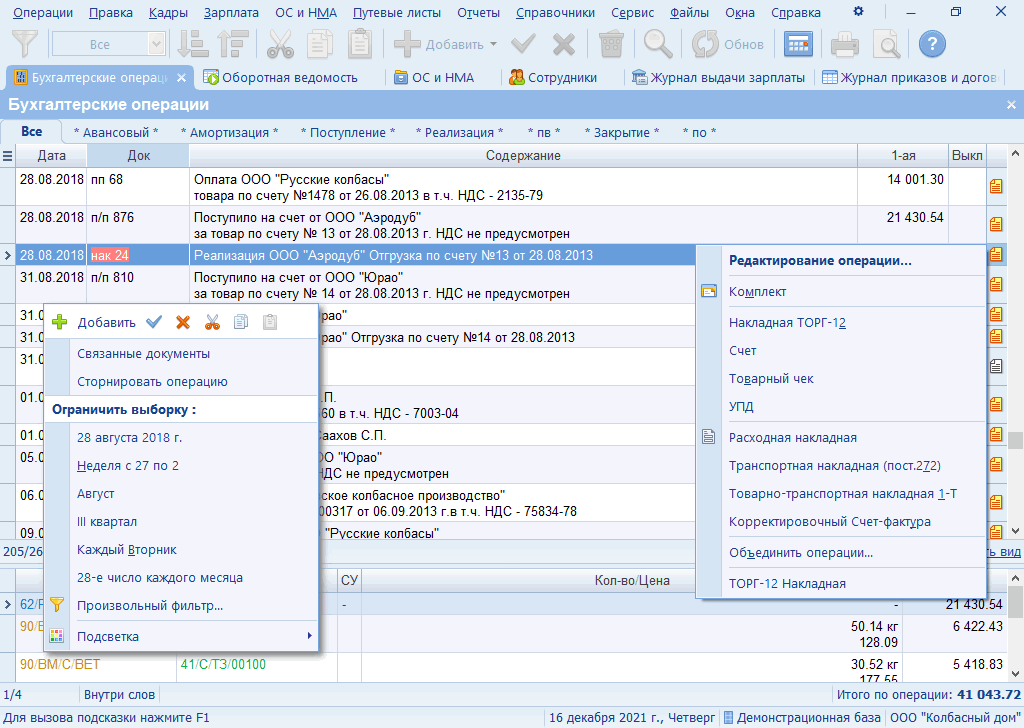Click the scissors cut icon in context menu

[x=212, y=322]
